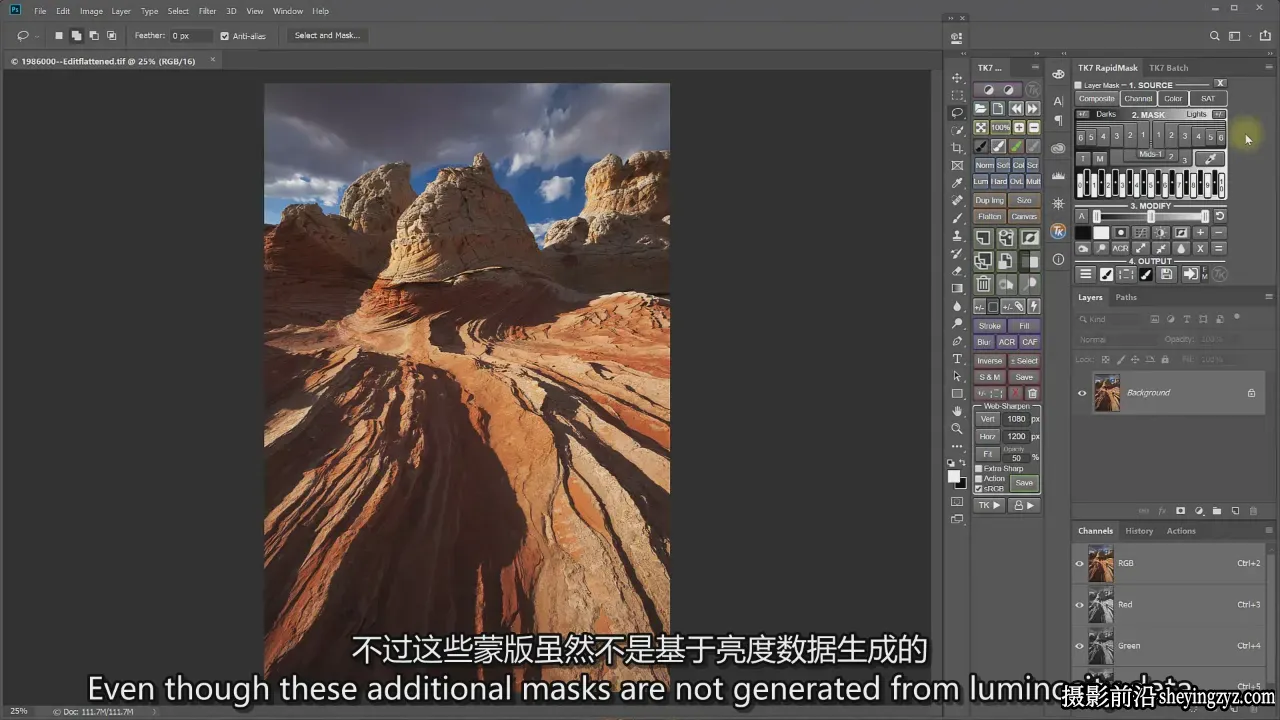Select the Hand tool

click(957, 411)
